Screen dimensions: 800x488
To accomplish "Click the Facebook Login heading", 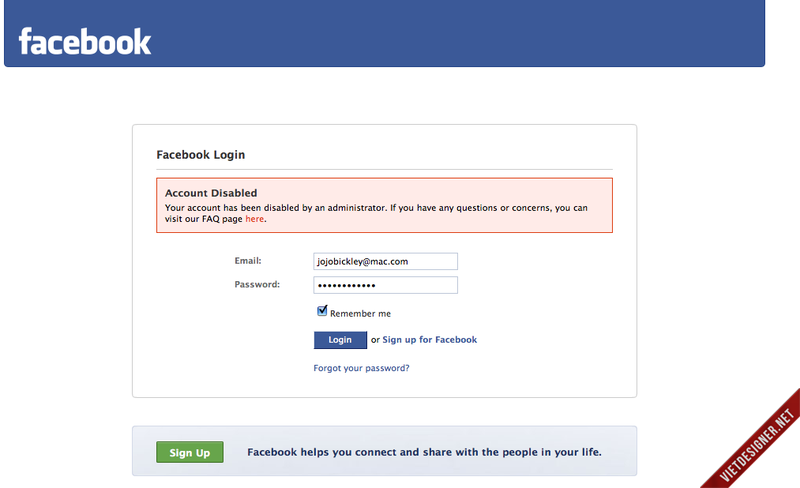I will tap(201, 155).
